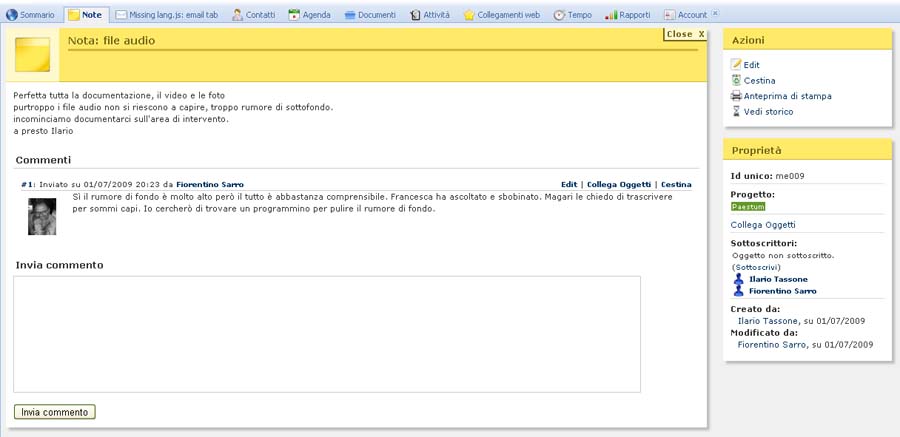Click the yellow sticky note icon
900x437 pixels.
point(34,54)
